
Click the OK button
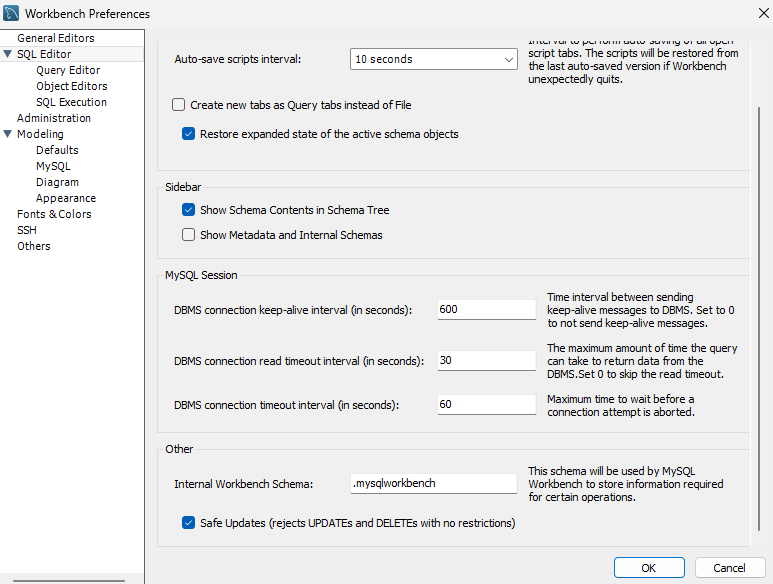pyautogui.click(x=649, y=568)
